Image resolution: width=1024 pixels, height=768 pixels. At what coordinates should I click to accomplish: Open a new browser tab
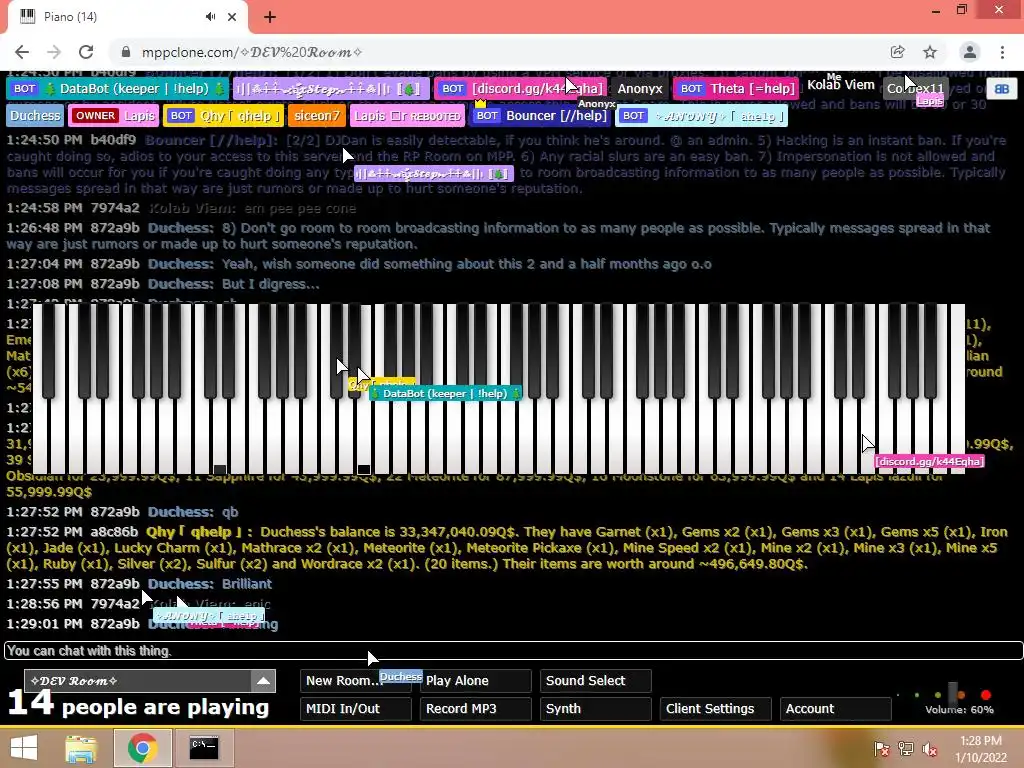click(270, 17)
